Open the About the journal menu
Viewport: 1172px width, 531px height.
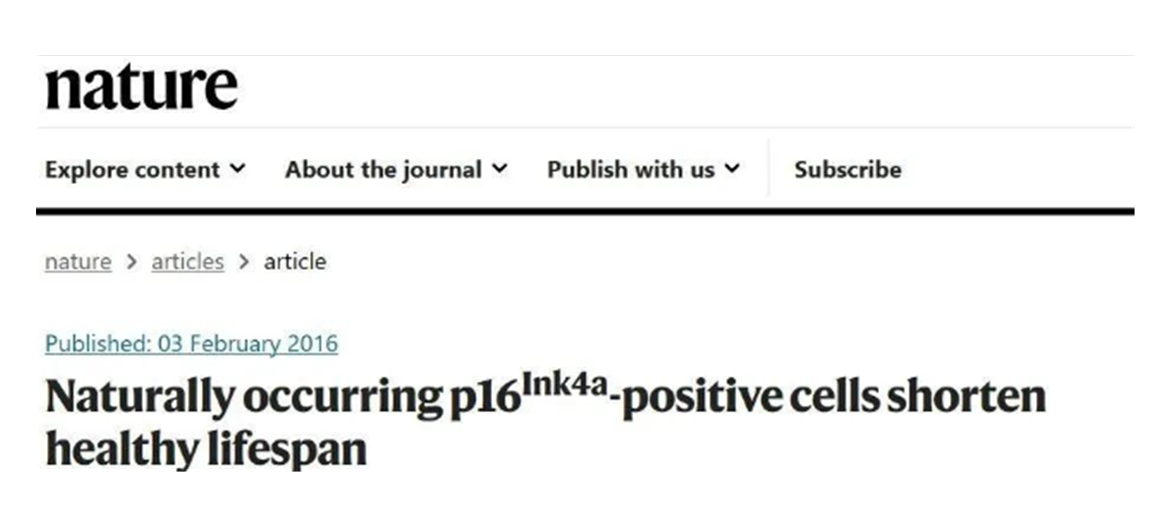383,170
